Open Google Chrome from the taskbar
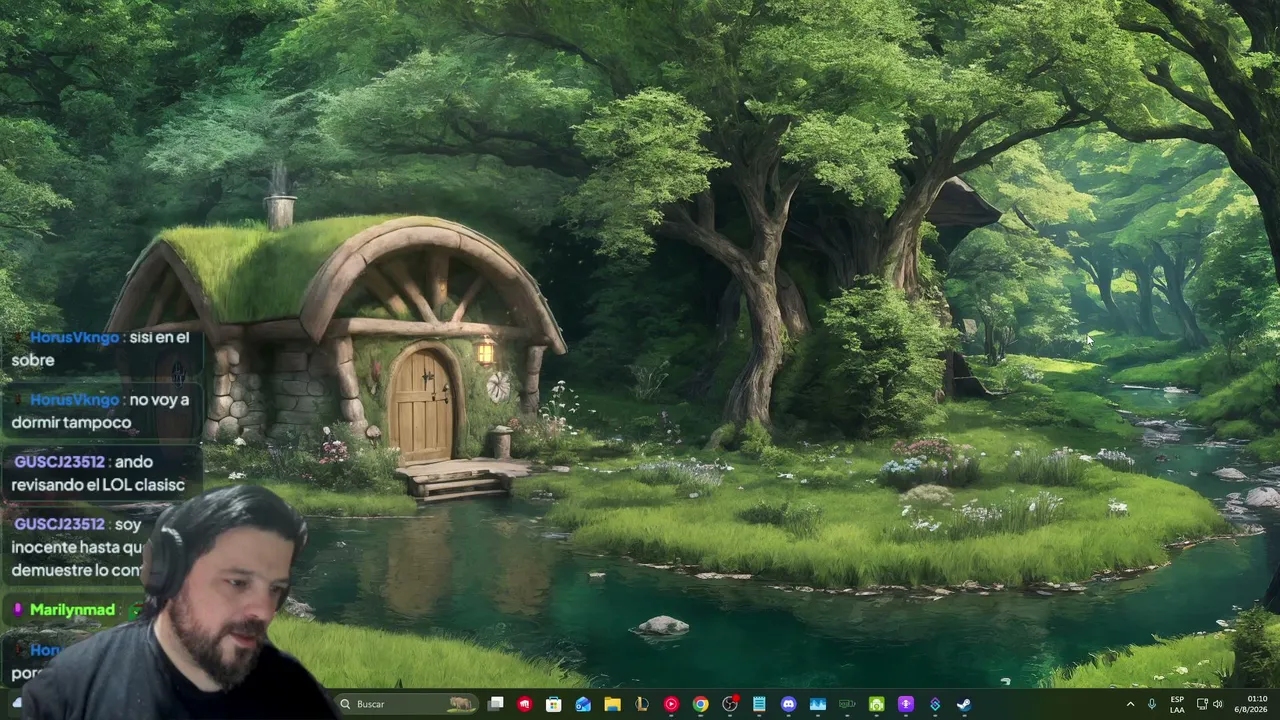This screenshot has width=1280, height=720. click(x=700, y=704)
